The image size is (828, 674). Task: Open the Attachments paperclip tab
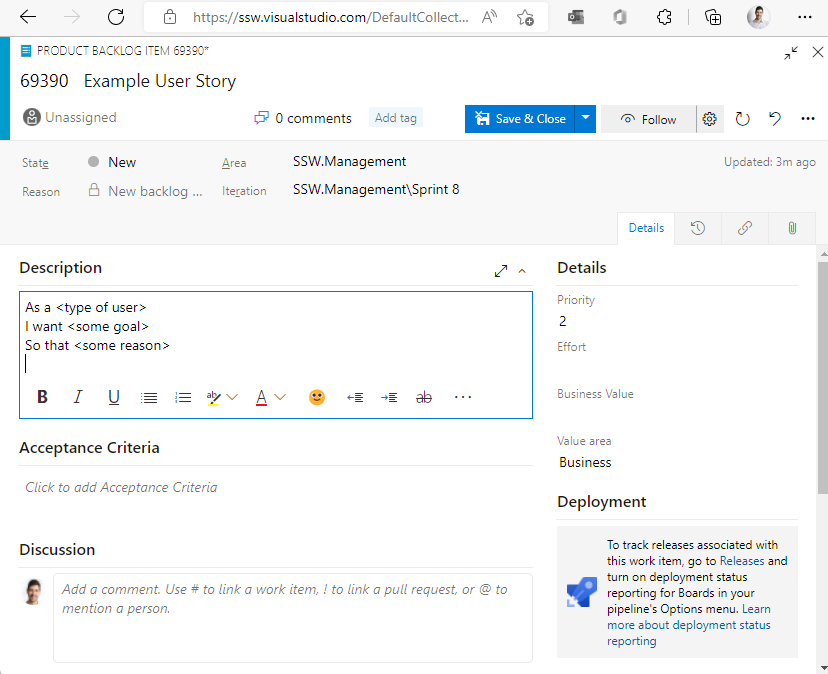[x=792, y=228]
